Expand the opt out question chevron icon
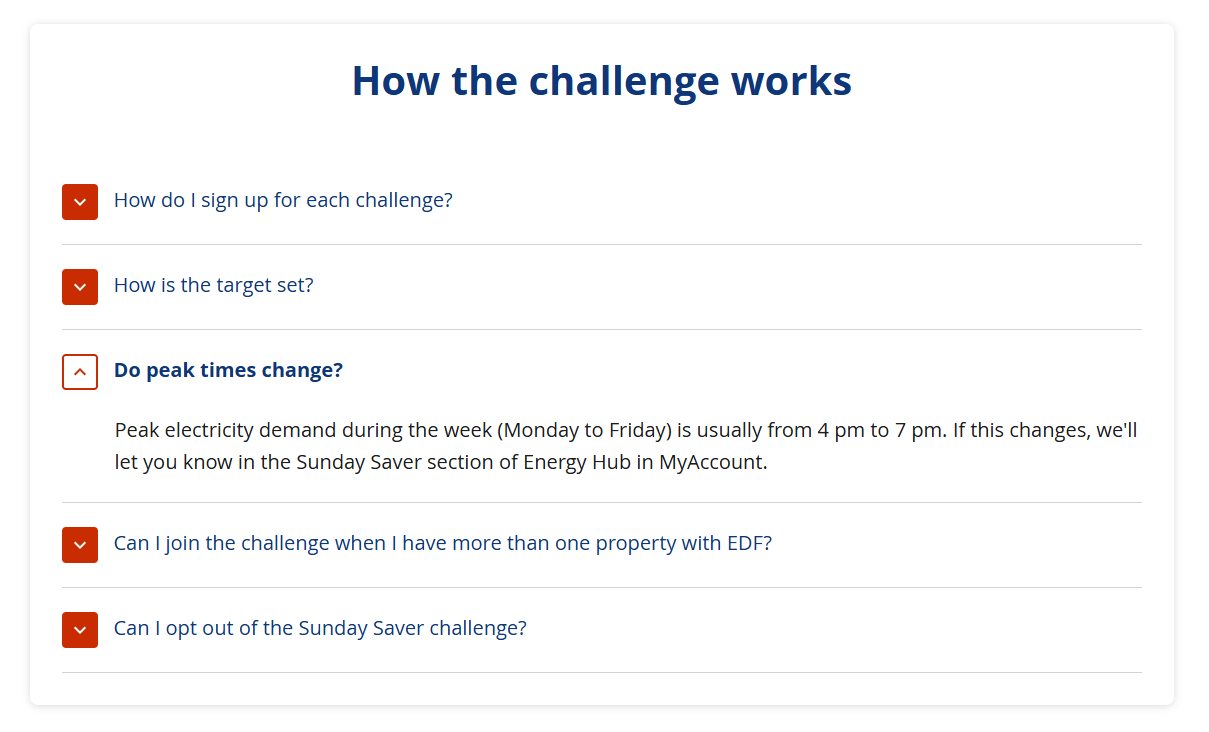 80,630
